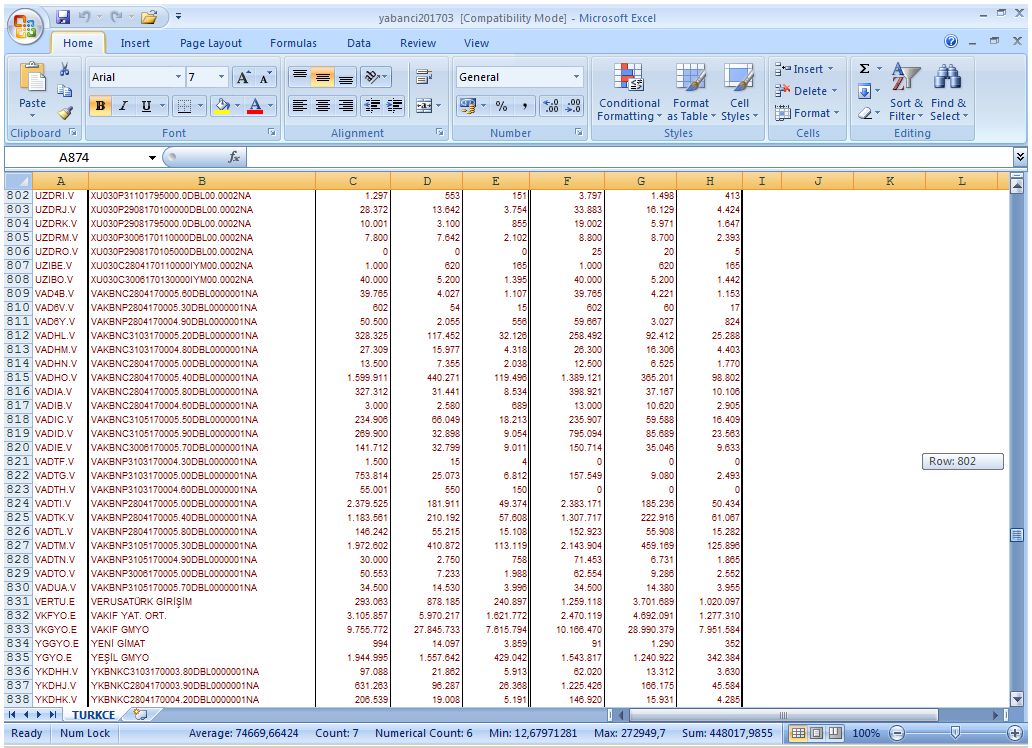
Task: Apply center horizontal alignment
Action: point(322,105)
